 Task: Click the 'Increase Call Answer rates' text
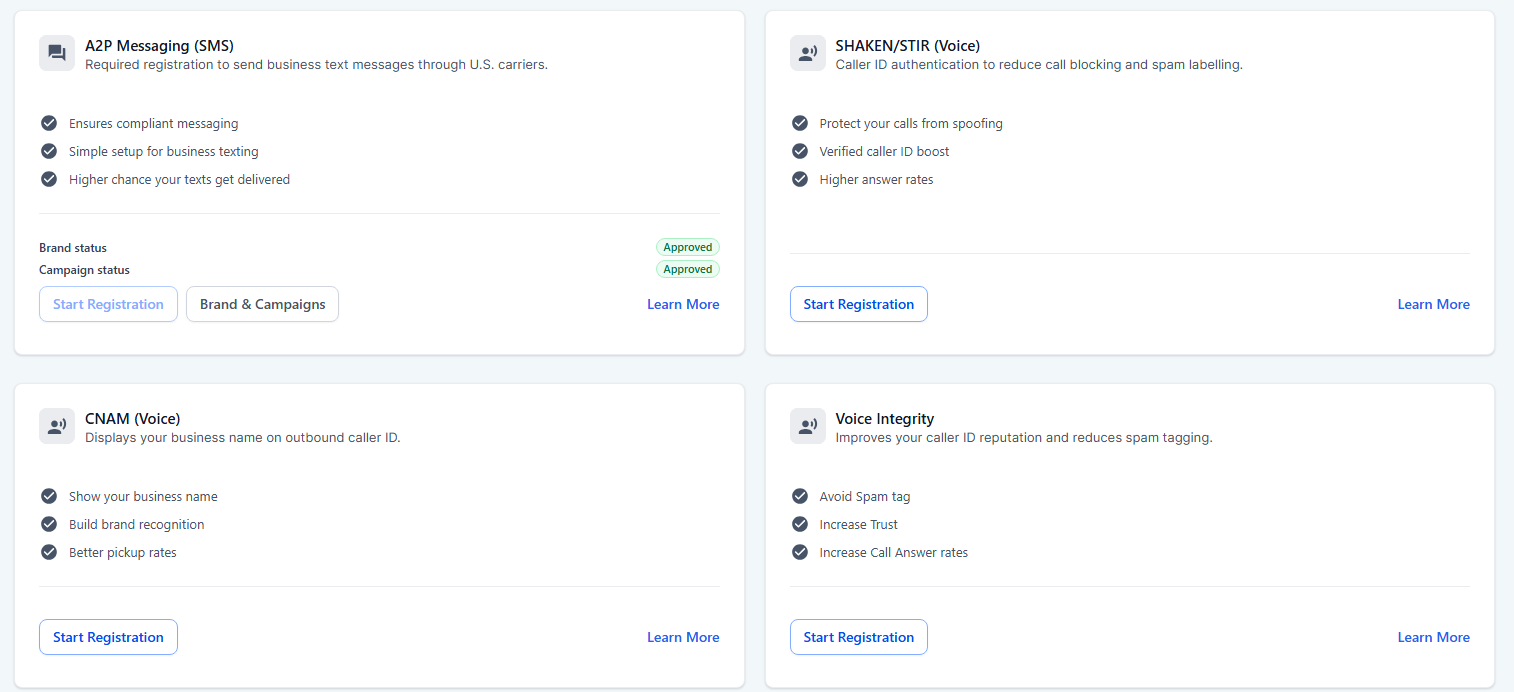click(894, 552)
